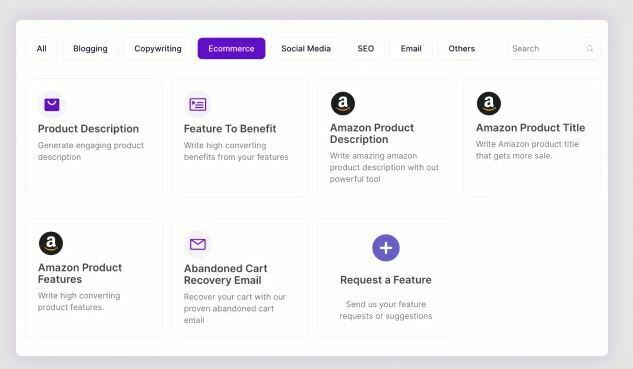The image size is (633, 369).
Task: Select the Blogging category tab
Action: pos(90,48)
